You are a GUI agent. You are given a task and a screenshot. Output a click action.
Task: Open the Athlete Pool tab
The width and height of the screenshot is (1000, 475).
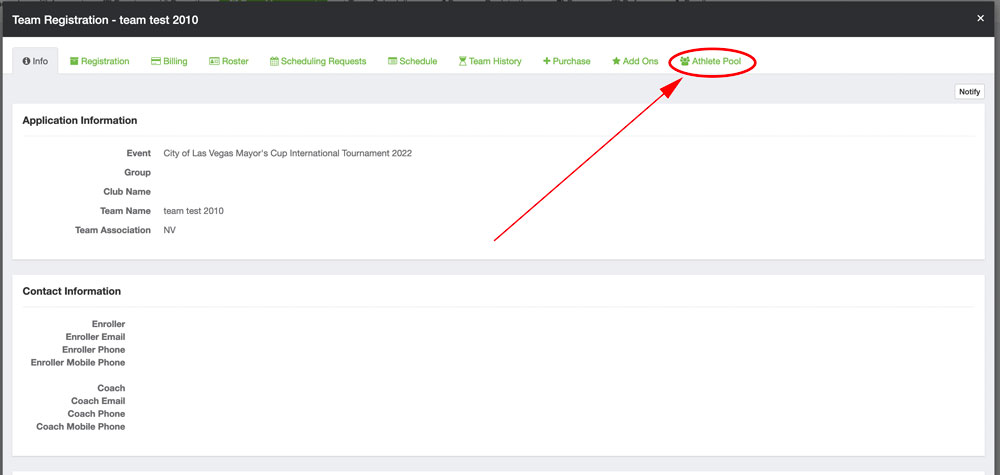[x=716, y=62]
